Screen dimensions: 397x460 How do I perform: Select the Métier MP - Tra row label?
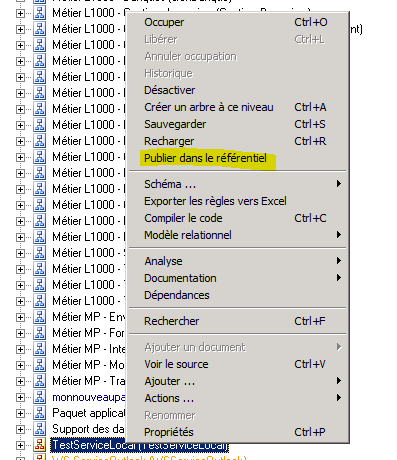click(89, 381)
